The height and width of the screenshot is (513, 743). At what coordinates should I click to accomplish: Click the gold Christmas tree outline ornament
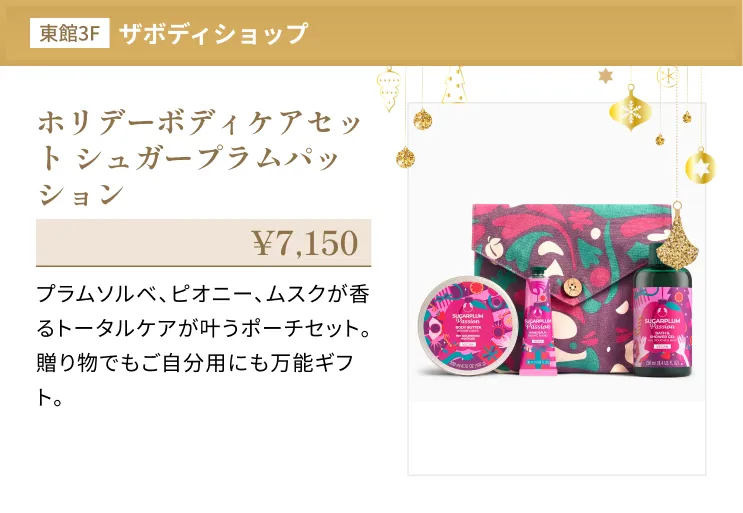pos(454,85)
